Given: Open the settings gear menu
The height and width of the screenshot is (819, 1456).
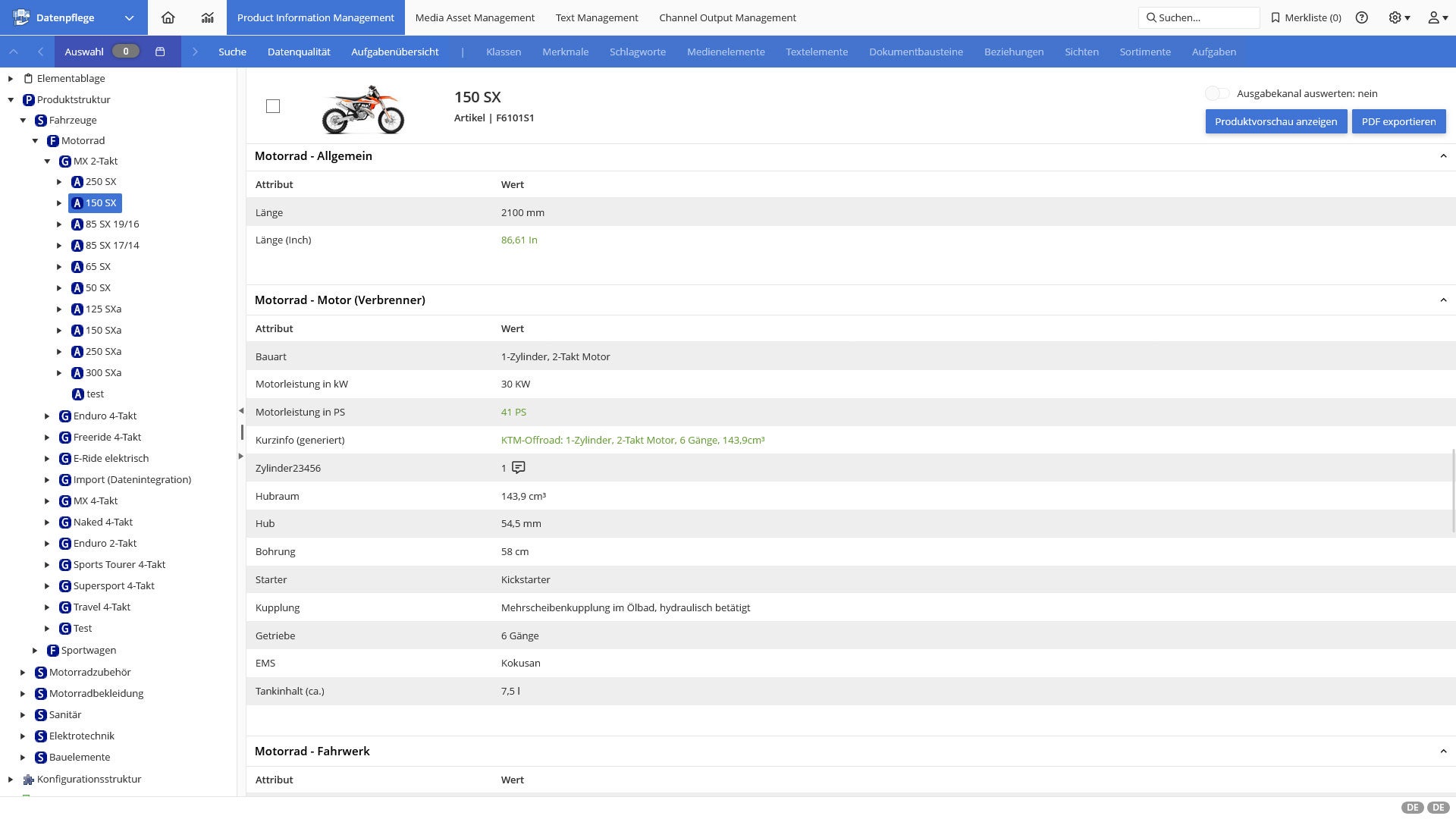Looking at the screenshot, I should (x=1398, y=17).
